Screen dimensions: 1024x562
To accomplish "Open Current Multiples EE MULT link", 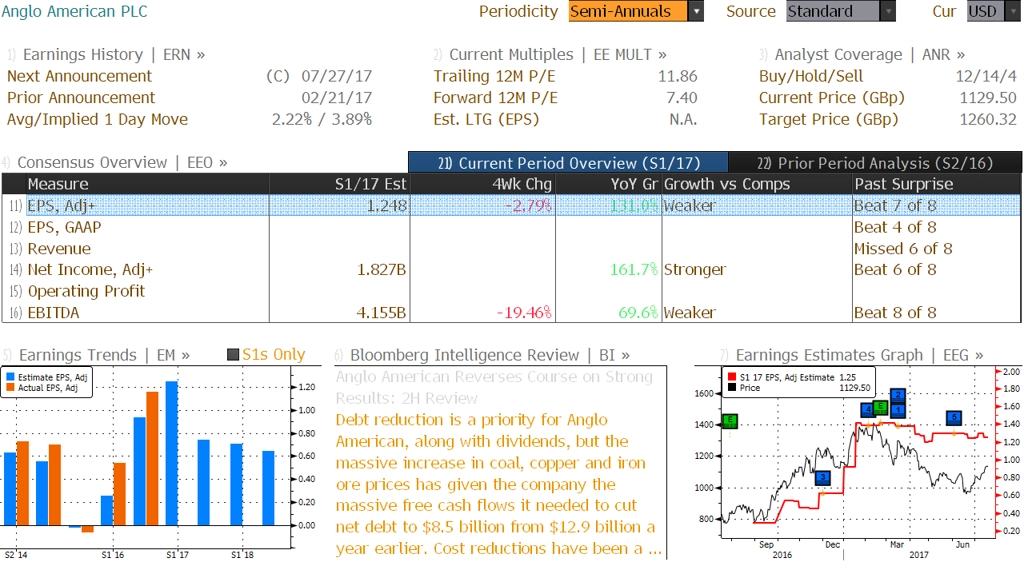I will [x=558, y=54].
